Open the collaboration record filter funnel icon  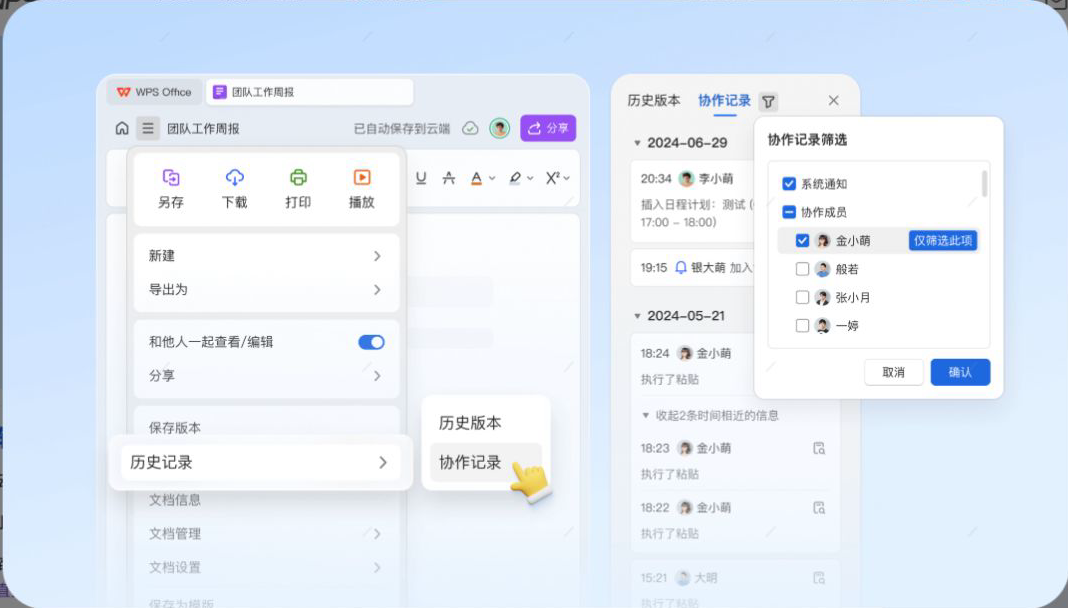point(768,101)
